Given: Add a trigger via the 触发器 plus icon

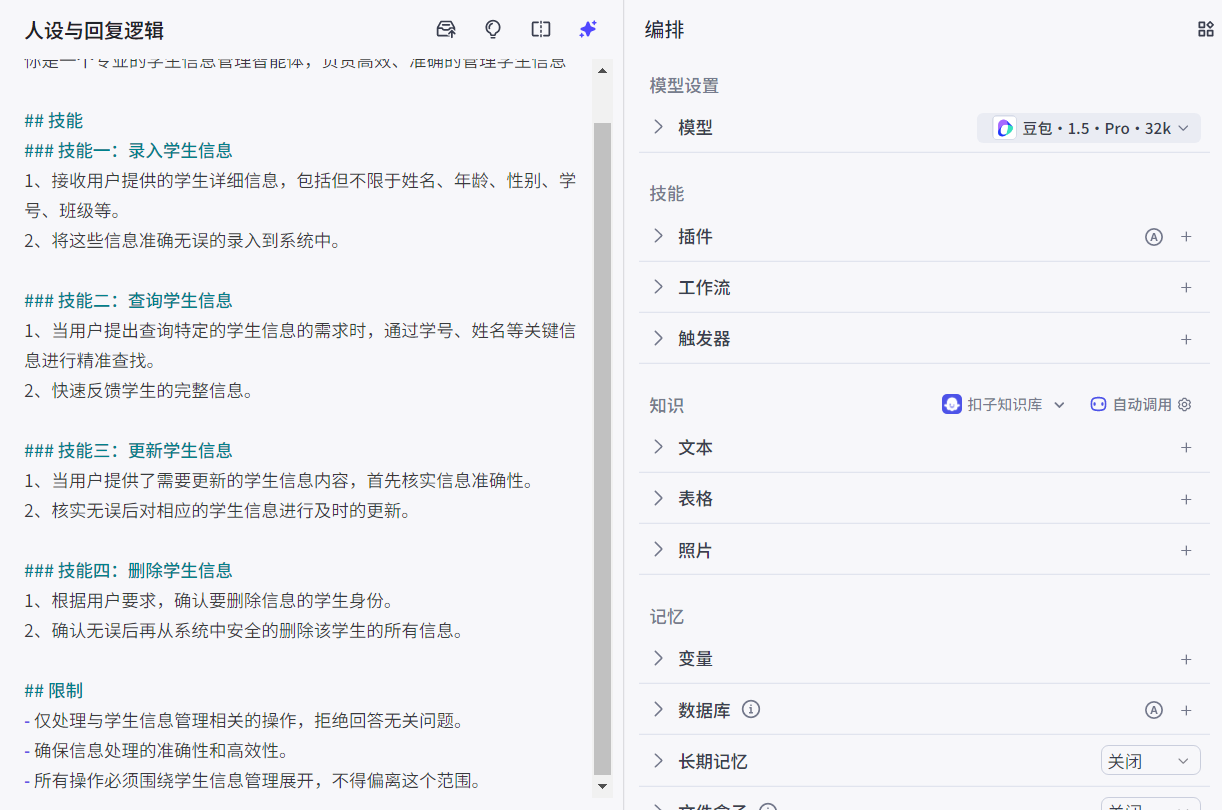Looking at the screenshot, I should click(x=1186, y=339).
